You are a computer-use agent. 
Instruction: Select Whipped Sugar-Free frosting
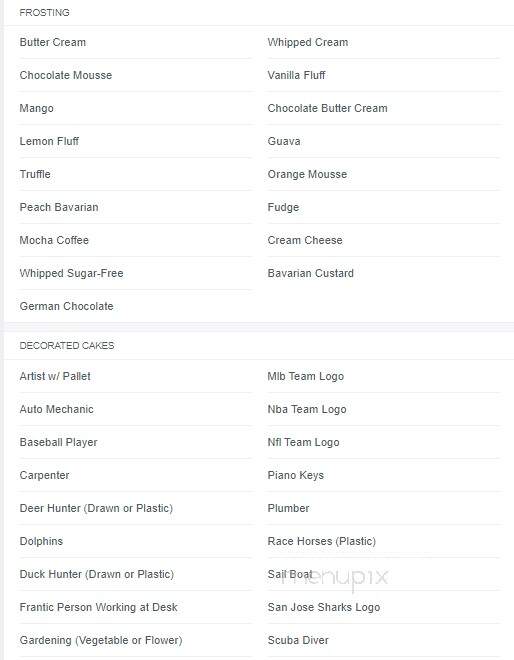pyautogui.click(x=71, y=273)
